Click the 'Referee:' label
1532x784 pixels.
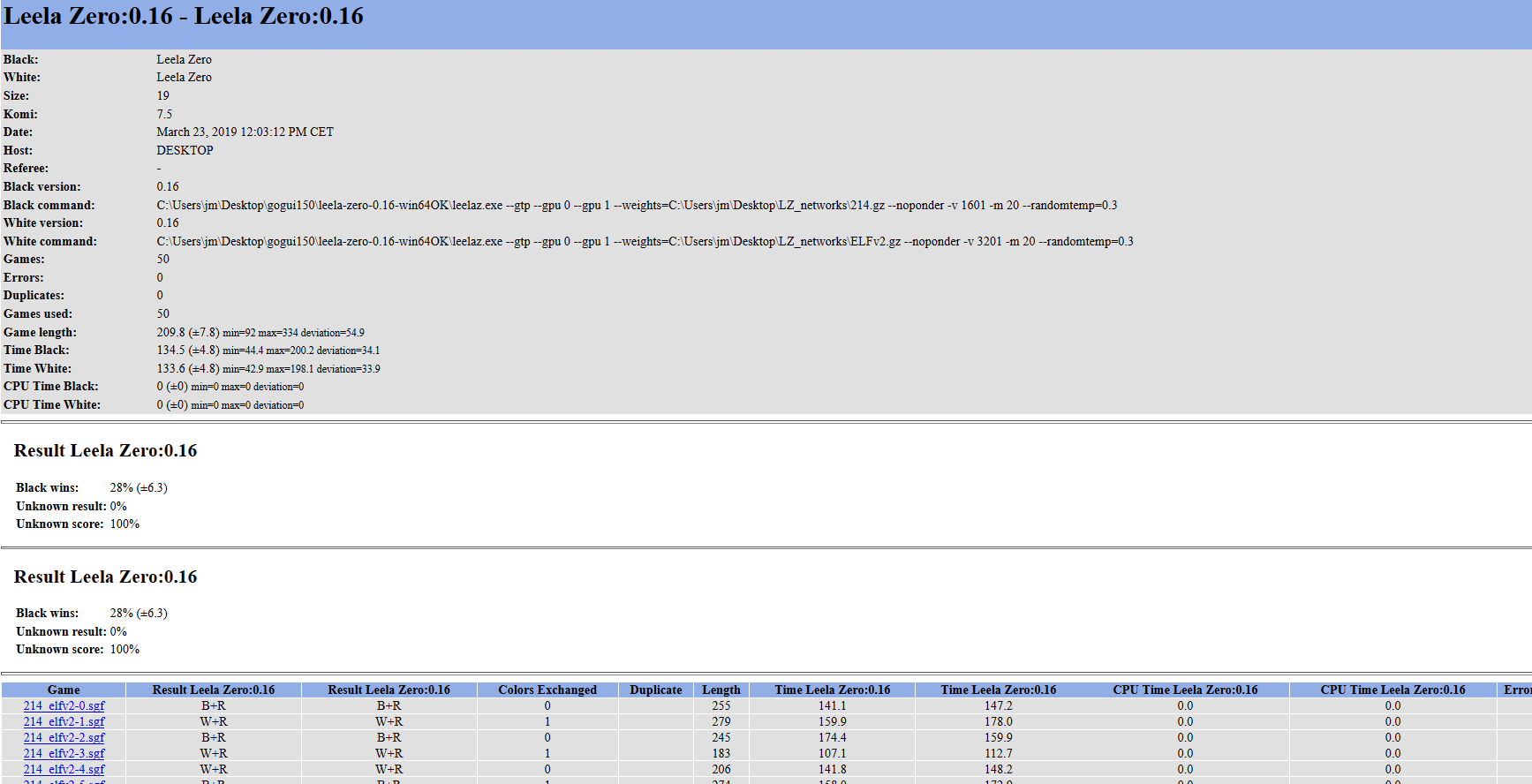pos(26,168)
